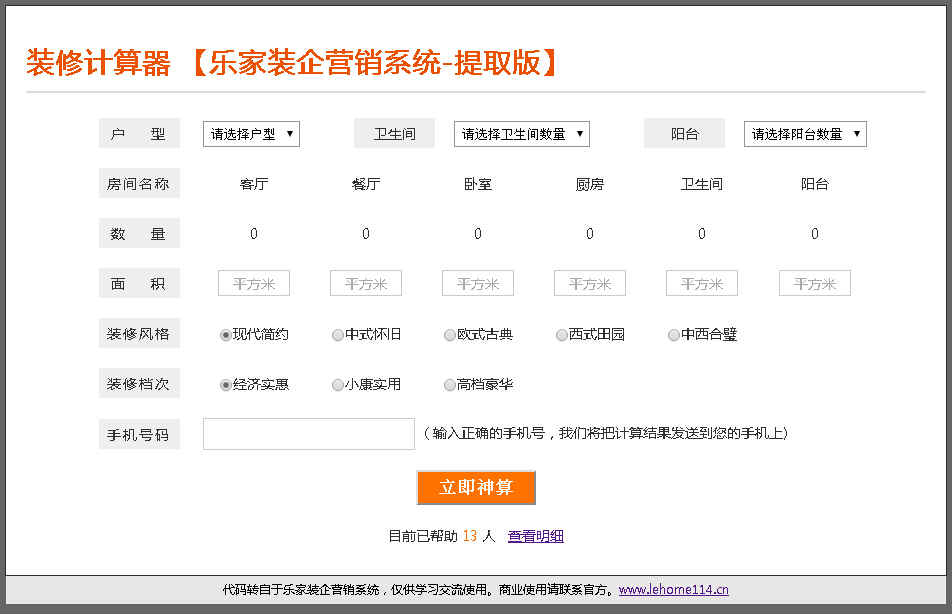
Task: Select 小康实用 decoration grade
Action: point(338,385)
